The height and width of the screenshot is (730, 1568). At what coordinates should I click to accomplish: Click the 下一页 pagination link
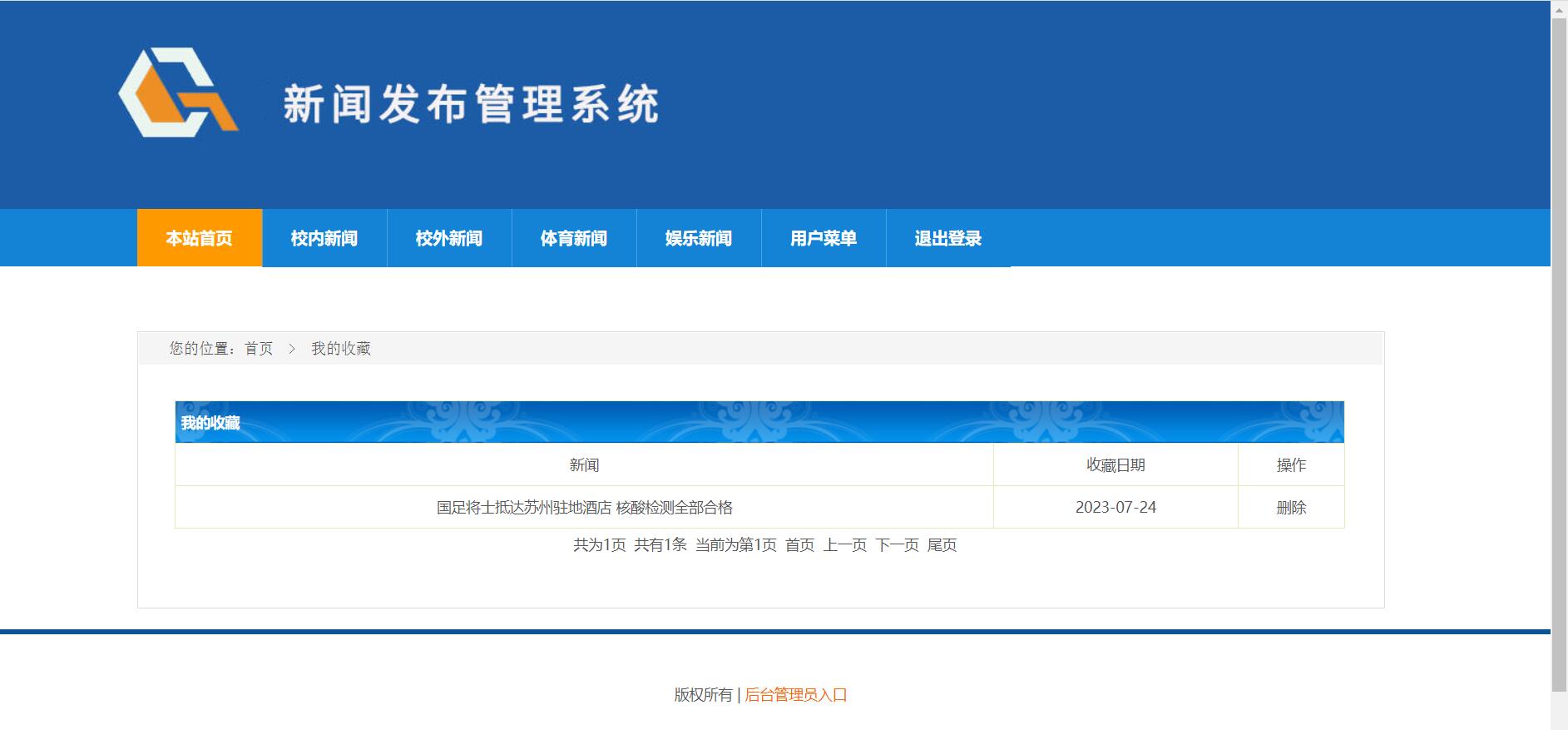(x=897, y=545)
